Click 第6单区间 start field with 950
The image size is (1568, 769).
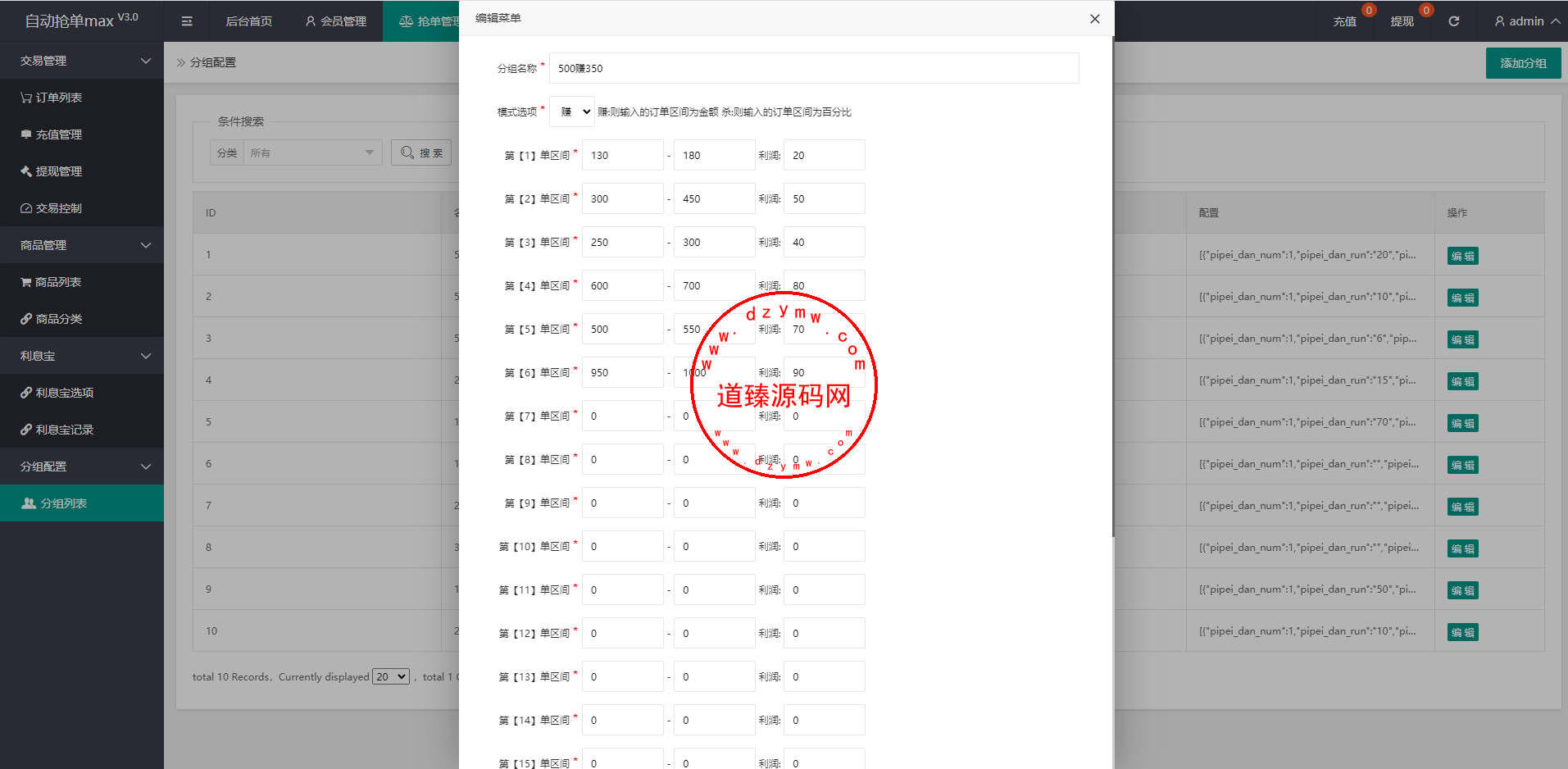click(x=622, y=372)
